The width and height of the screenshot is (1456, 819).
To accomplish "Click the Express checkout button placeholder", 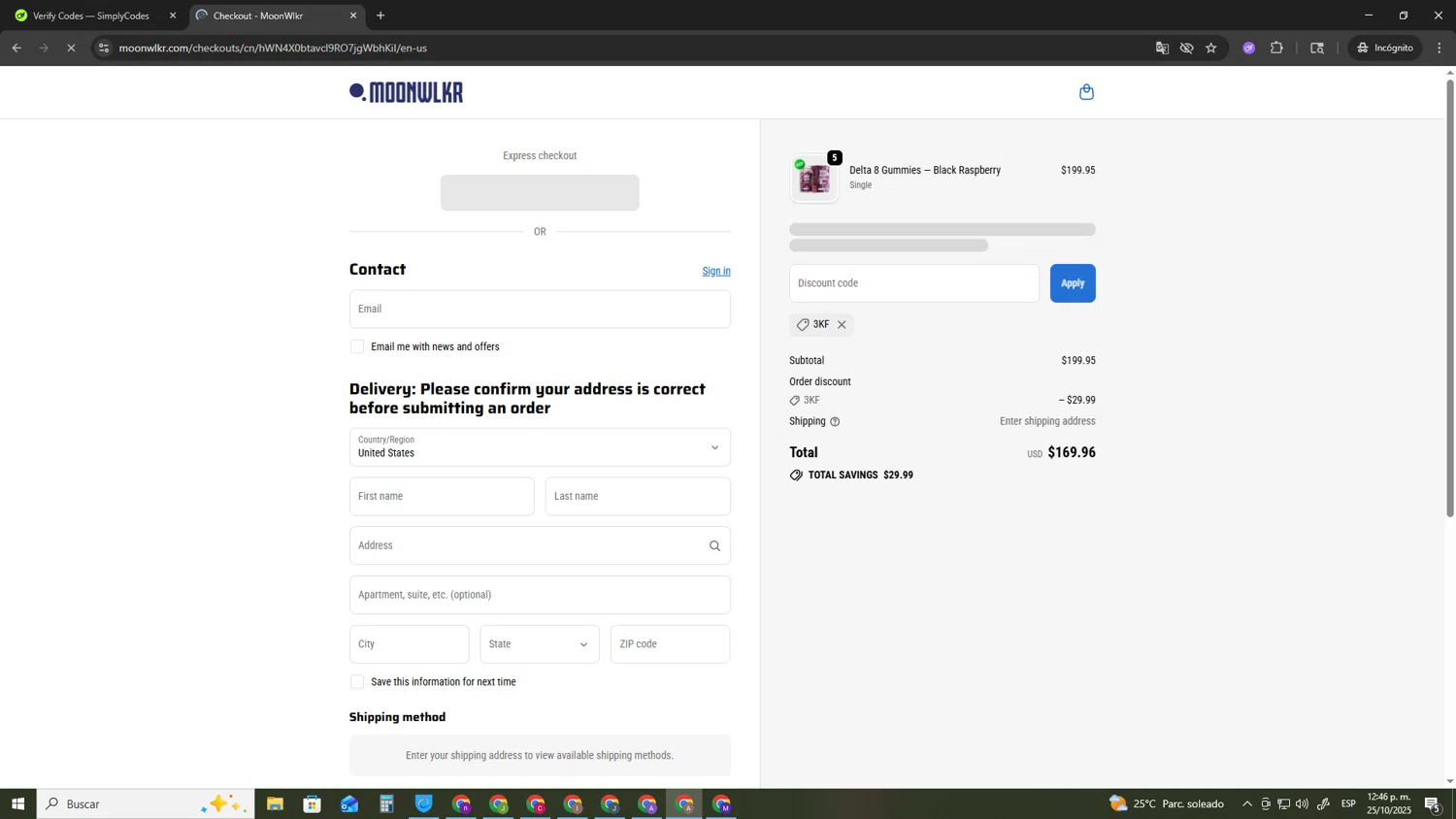I will (x=540, y=193).
